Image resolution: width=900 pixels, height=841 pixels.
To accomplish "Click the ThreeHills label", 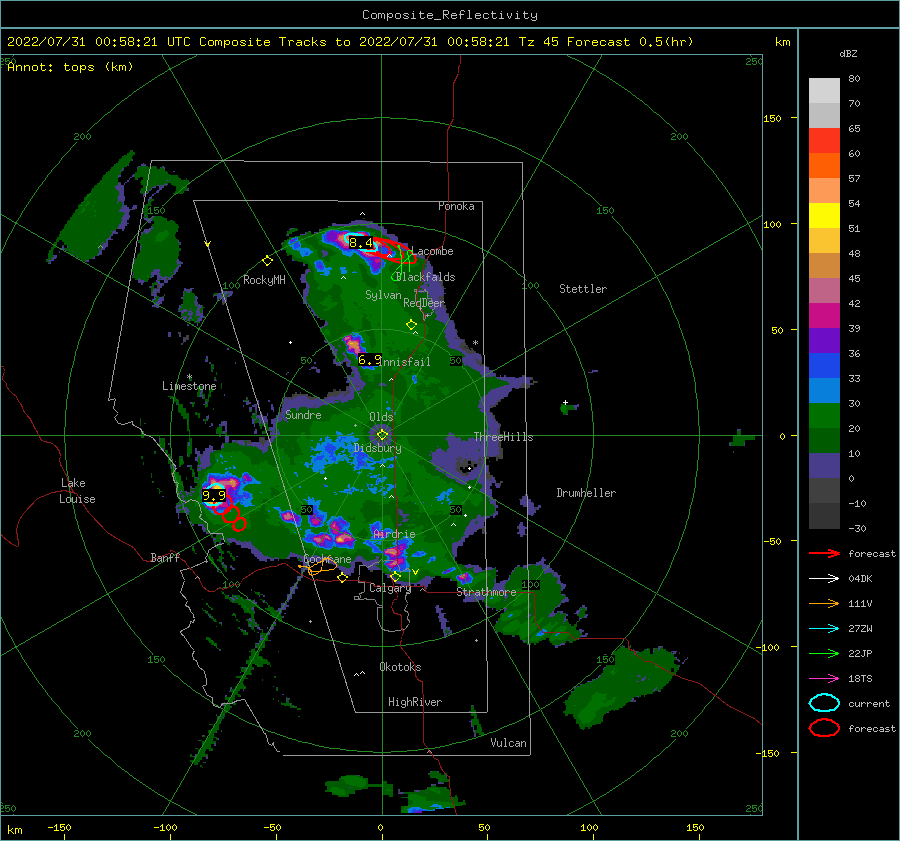I will tap(503, 437).
